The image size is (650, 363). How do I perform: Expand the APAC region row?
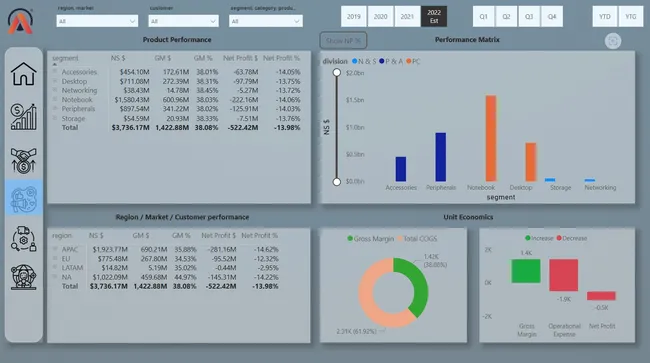(x=55, y=249)
